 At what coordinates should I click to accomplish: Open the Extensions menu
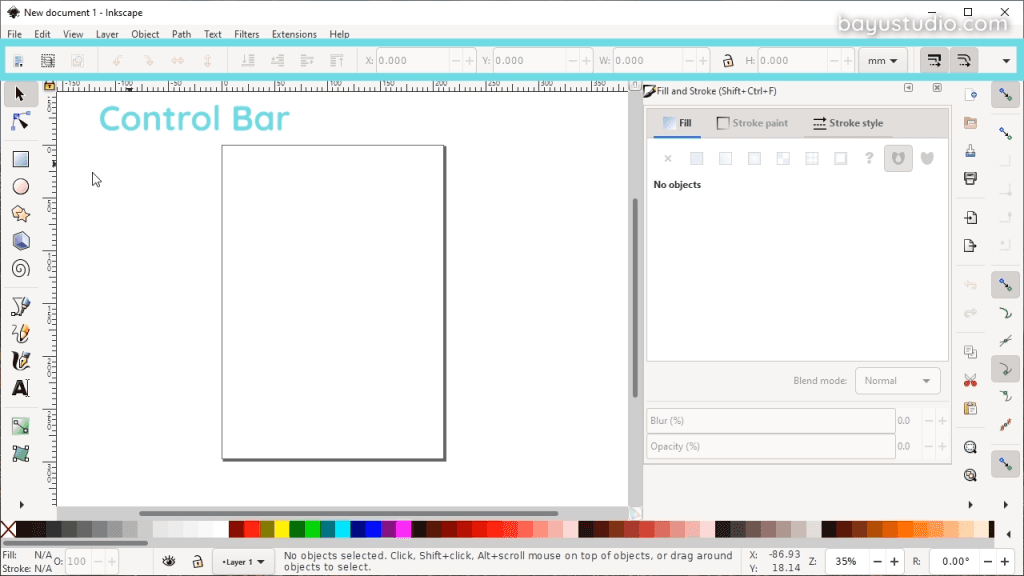294,34
